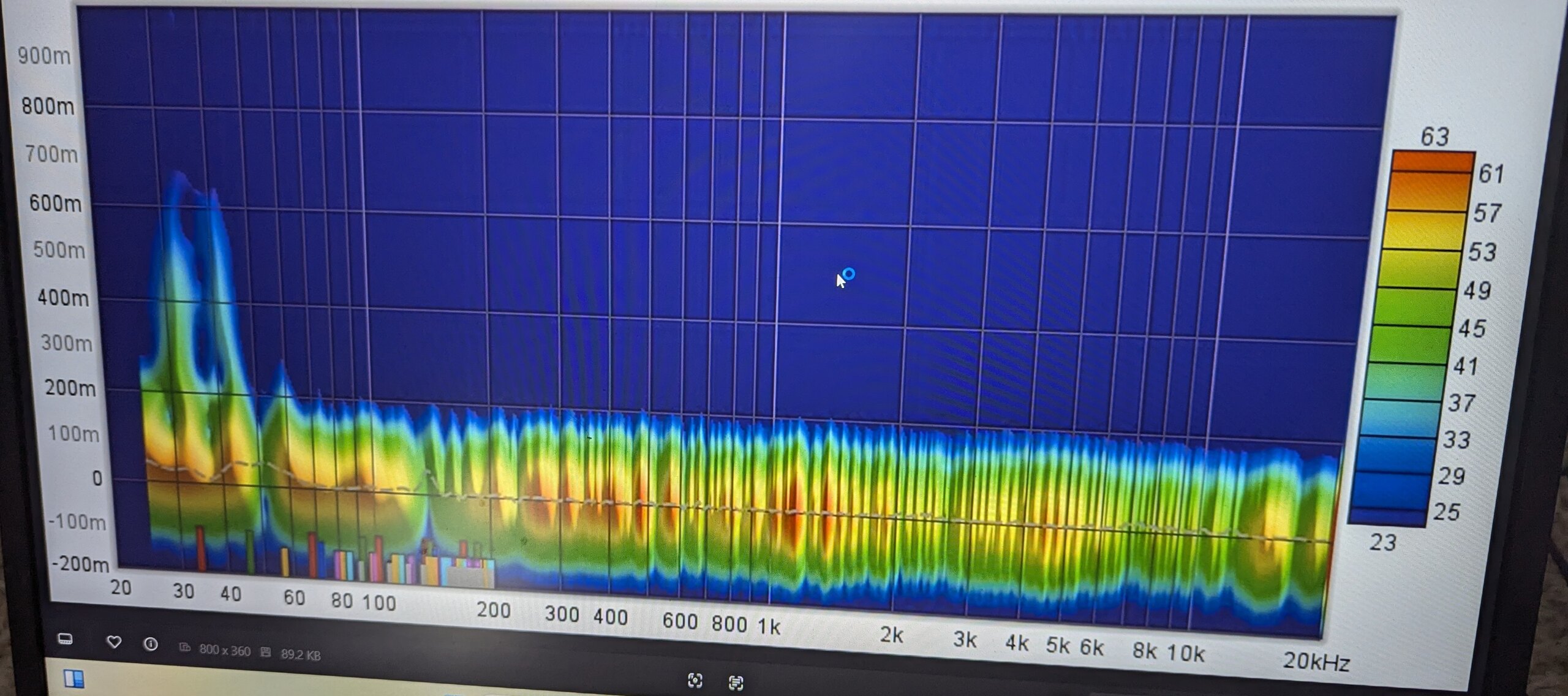This screenshot has height=696, width=1568.
Task: Click the 1k label on the frequency axis
Action: [x=769, y=626]
